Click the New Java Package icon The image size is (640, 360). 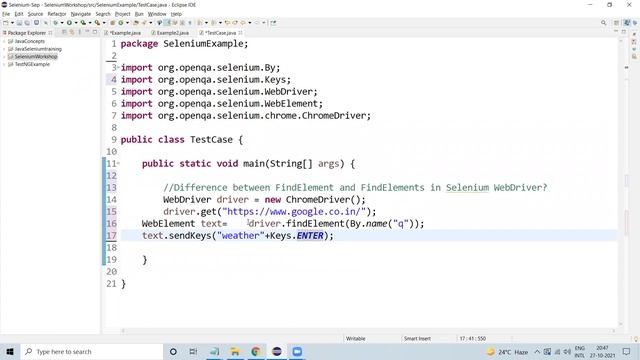[112, 23]
